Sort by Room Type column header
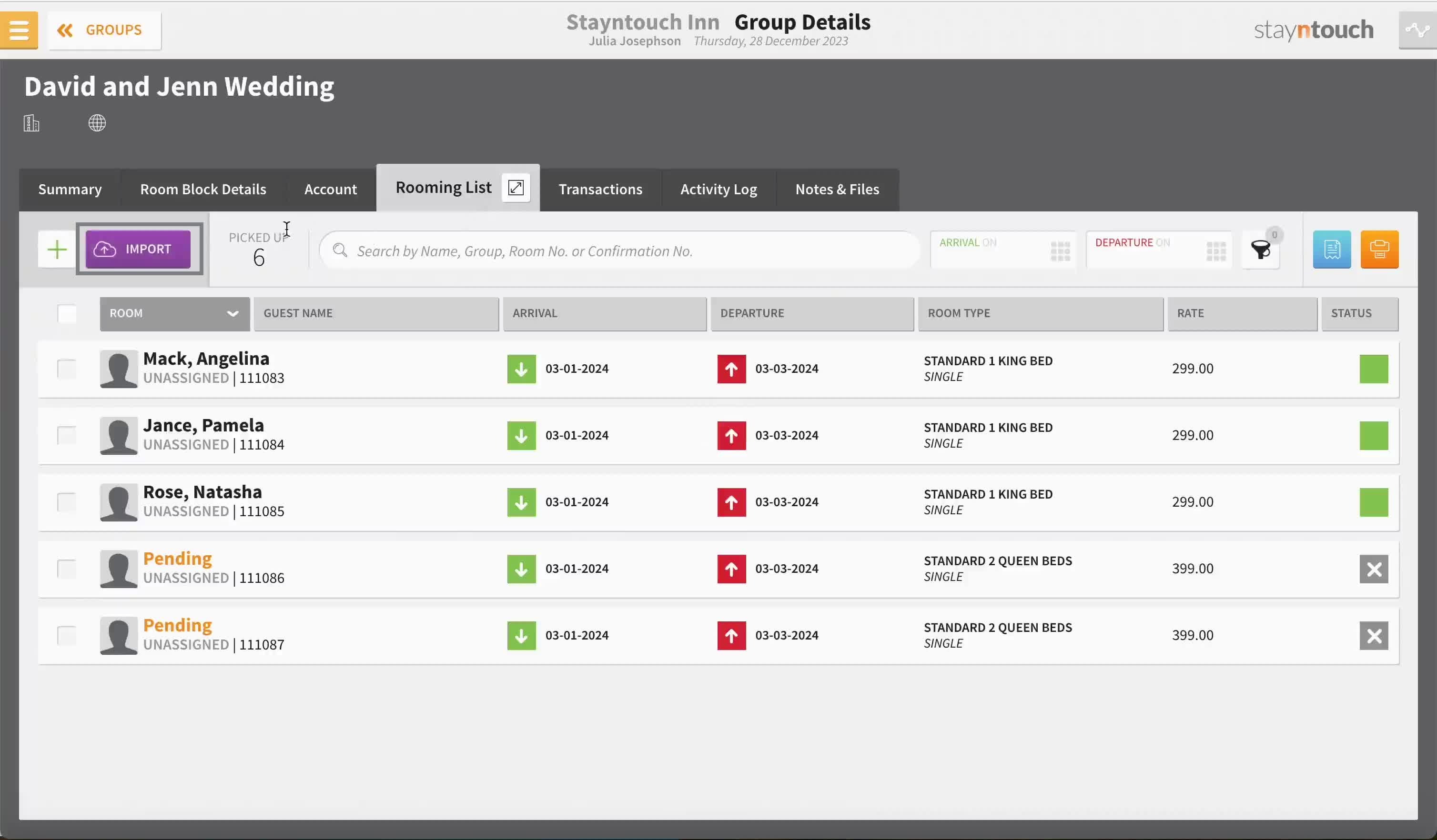The width and height of the screenshot is (1437, 840). pos(1041,314)
